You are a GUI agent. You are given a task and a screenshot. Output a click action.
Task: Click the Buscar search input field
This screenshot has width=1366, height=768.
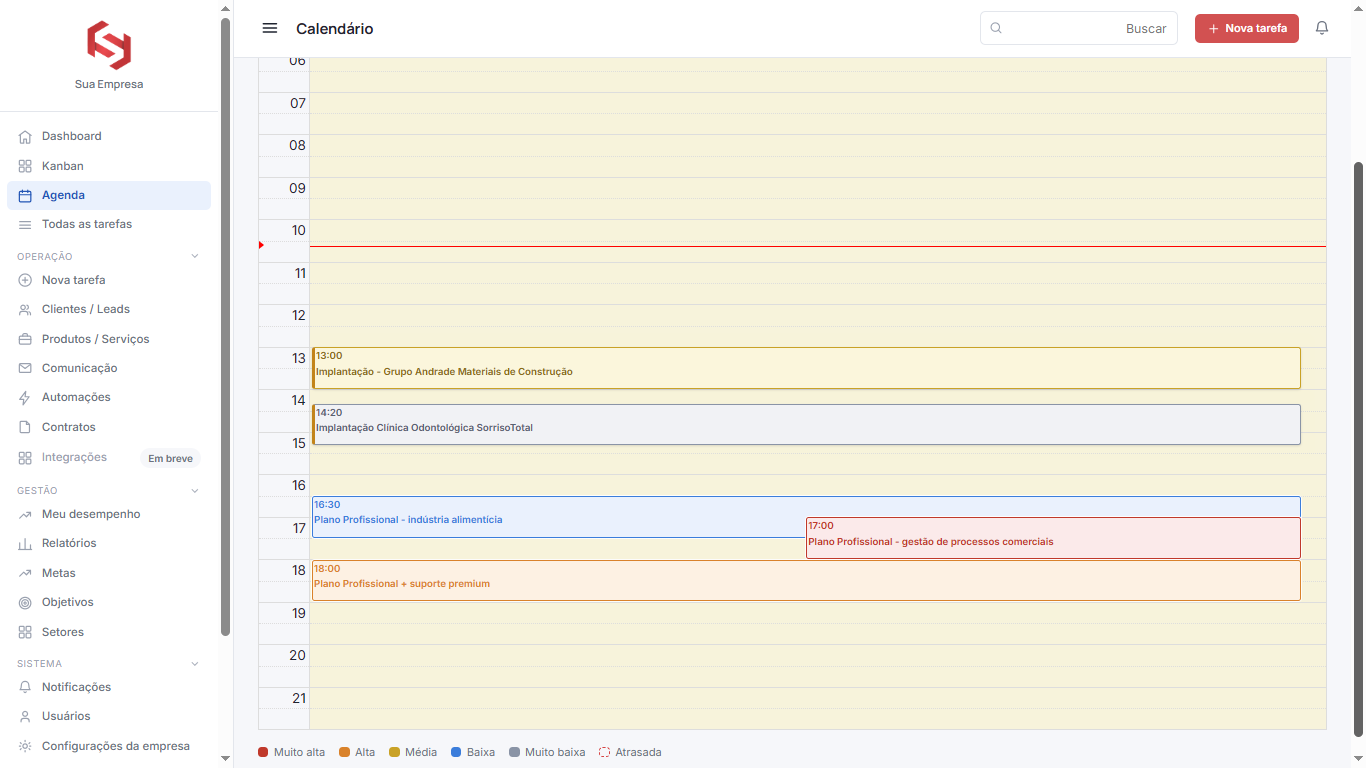click(x=1079, y=28)
